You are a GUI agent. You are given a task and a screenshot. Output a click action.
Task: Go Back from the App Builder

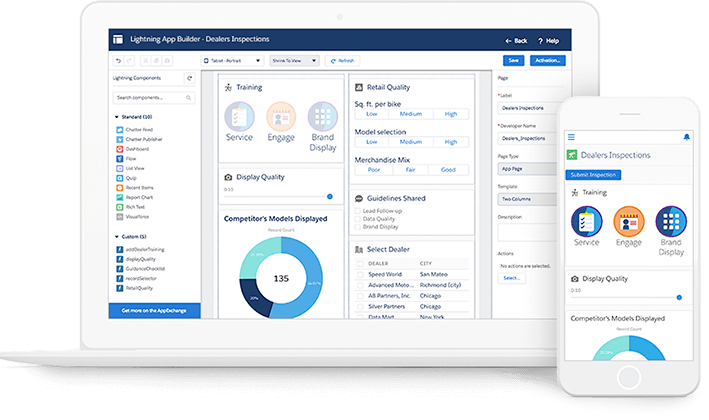point(516,41)
